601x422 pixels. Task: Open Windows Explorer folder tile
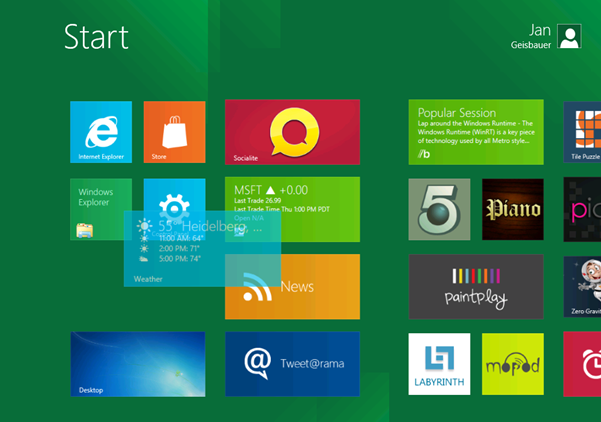pos(101,209)
